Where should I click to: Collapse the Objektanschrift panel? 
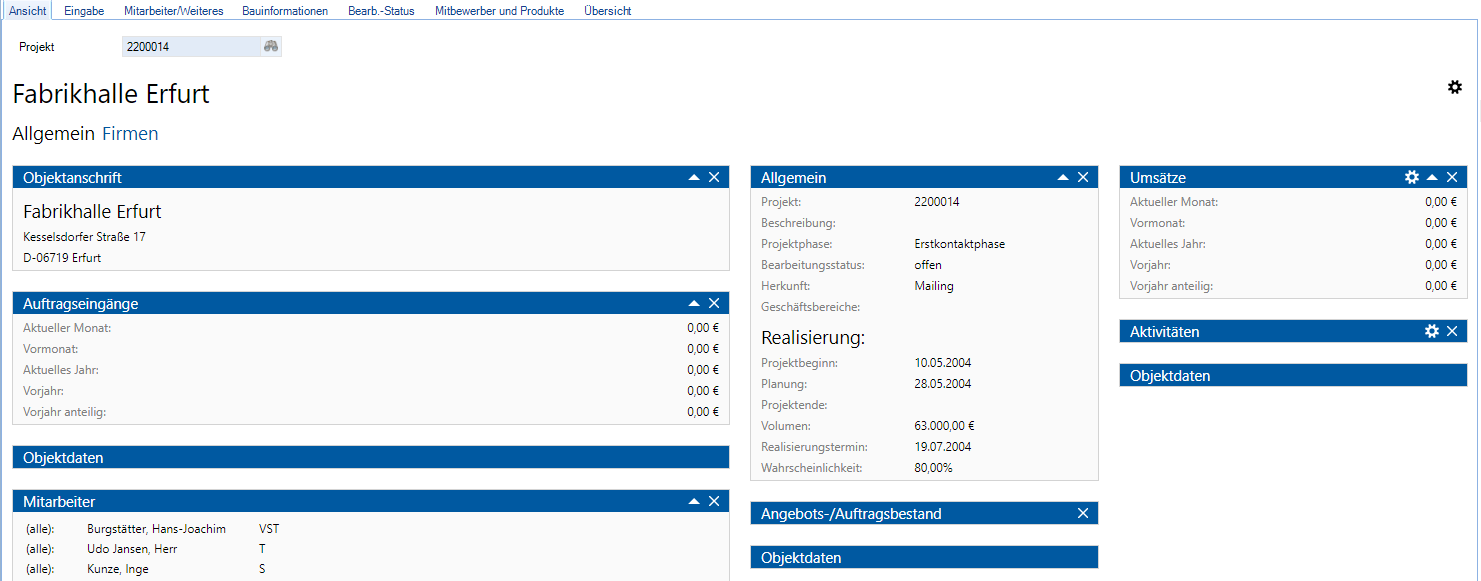click(x=694, y=177)
